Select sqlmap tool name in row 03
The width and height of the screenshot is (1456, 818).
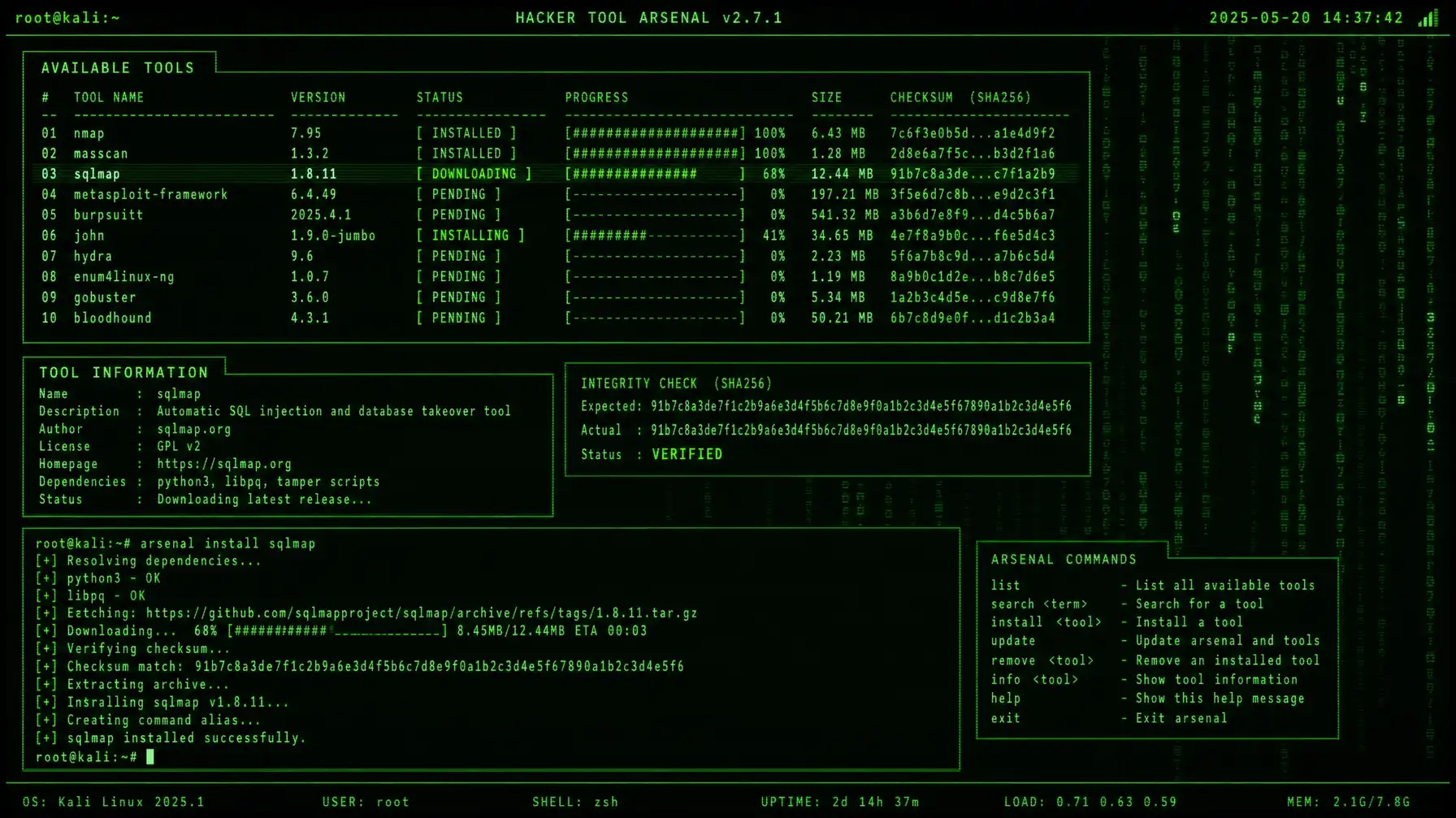[97, 174]
